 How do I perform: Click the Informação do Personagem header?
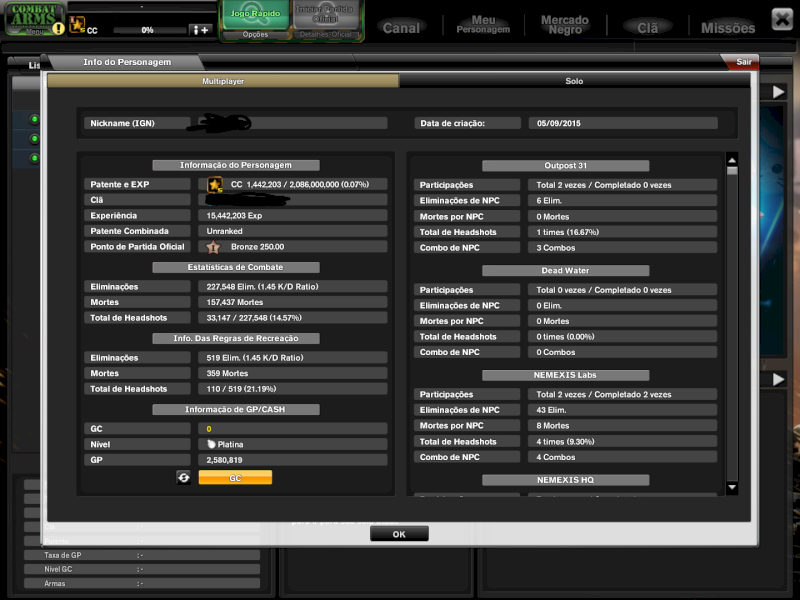coord(236,165)
